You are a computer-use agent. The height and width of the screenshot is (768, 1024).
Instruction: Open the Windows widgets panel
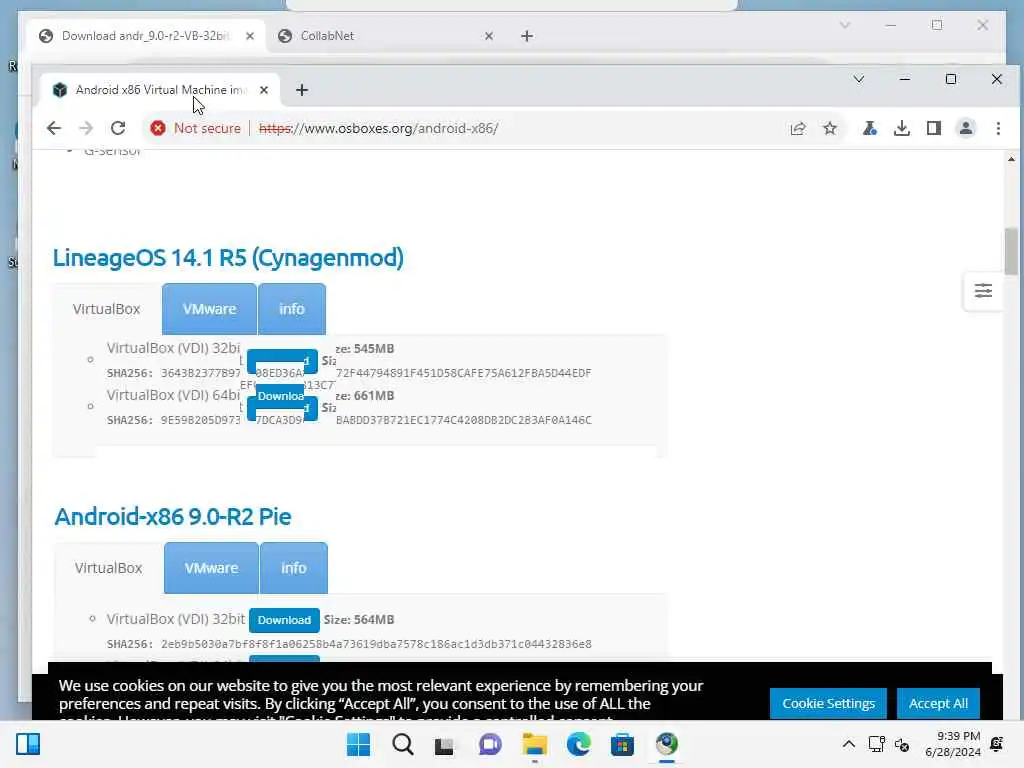tap(28, 744)
